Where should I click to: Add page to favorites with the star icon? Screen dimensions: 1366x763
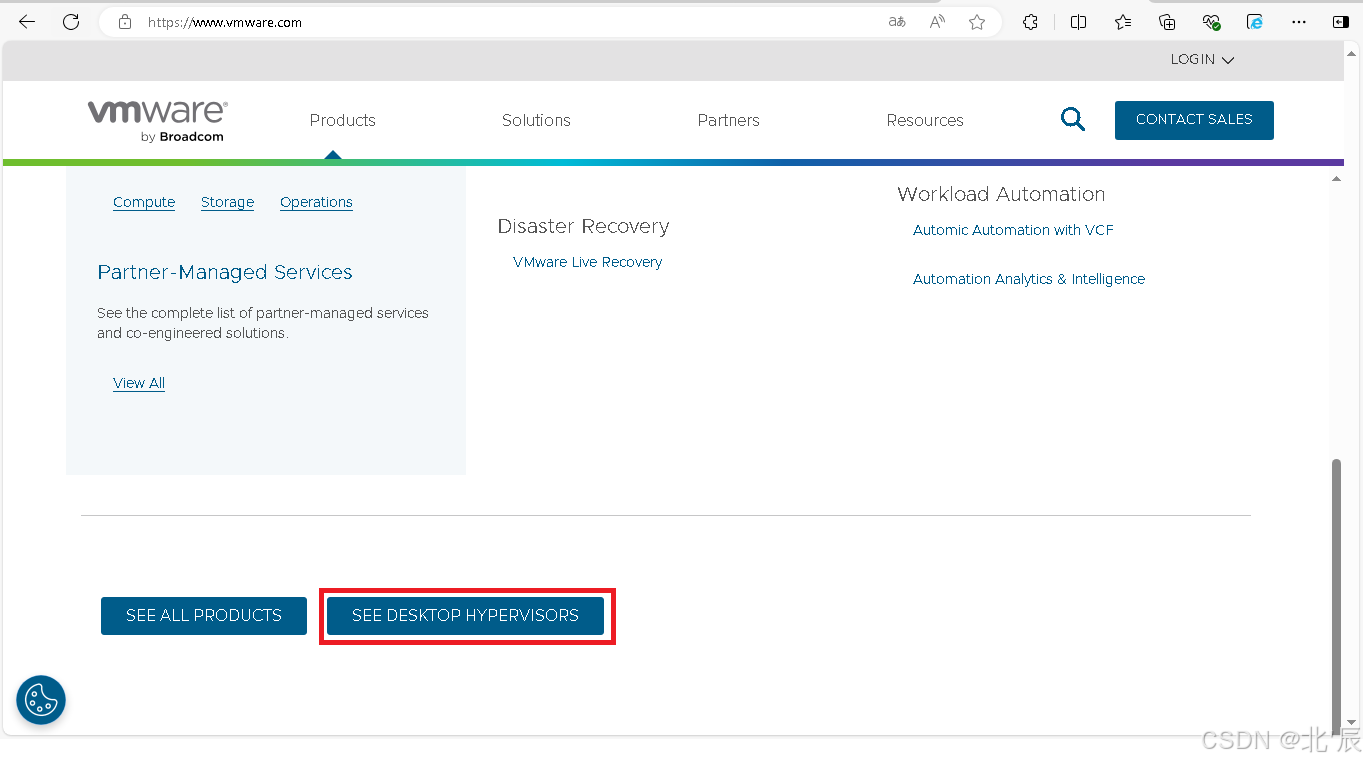tap(977, 22)
